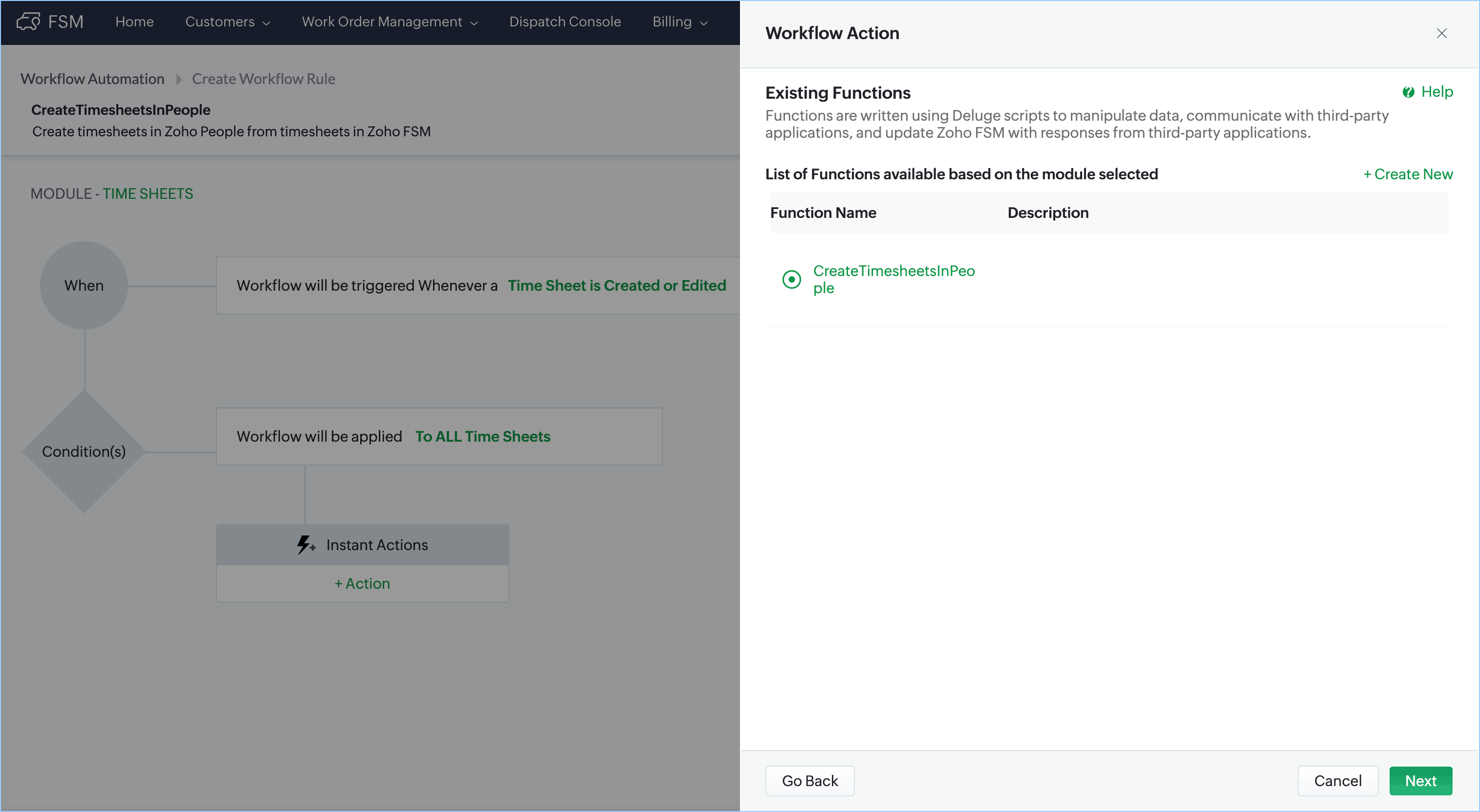Click the Condition(s) diamond node

tap(84, 451)
